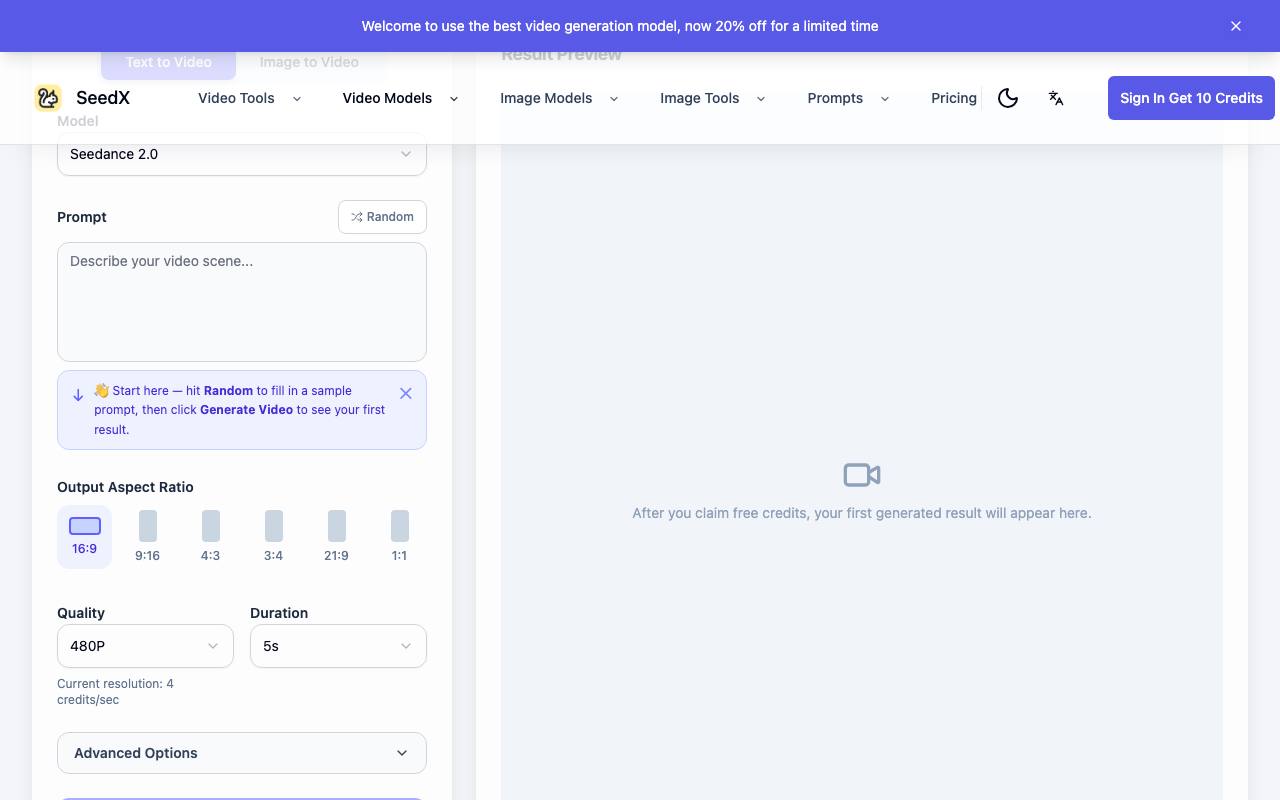Click the down arrow icon in tip box
Image resolution: width=1280 pixels, height=800 pixels.
click(78, 395)
